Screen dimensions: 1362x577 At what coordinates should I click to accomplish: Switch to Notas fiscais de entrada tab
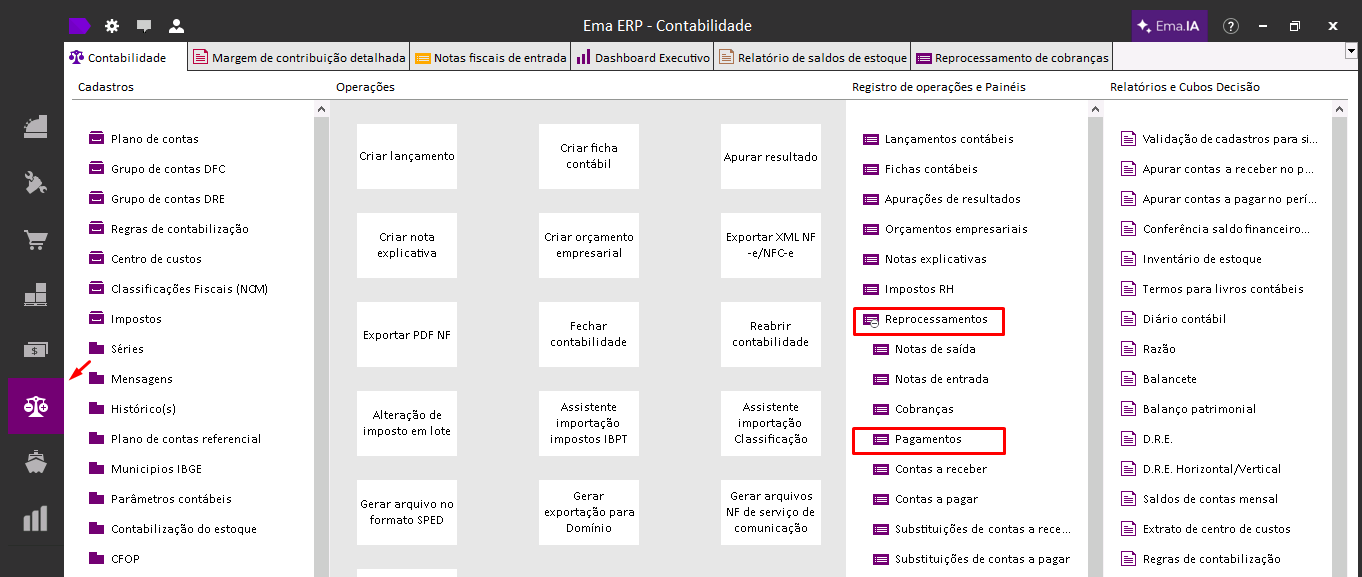click(x=491, y=58)
